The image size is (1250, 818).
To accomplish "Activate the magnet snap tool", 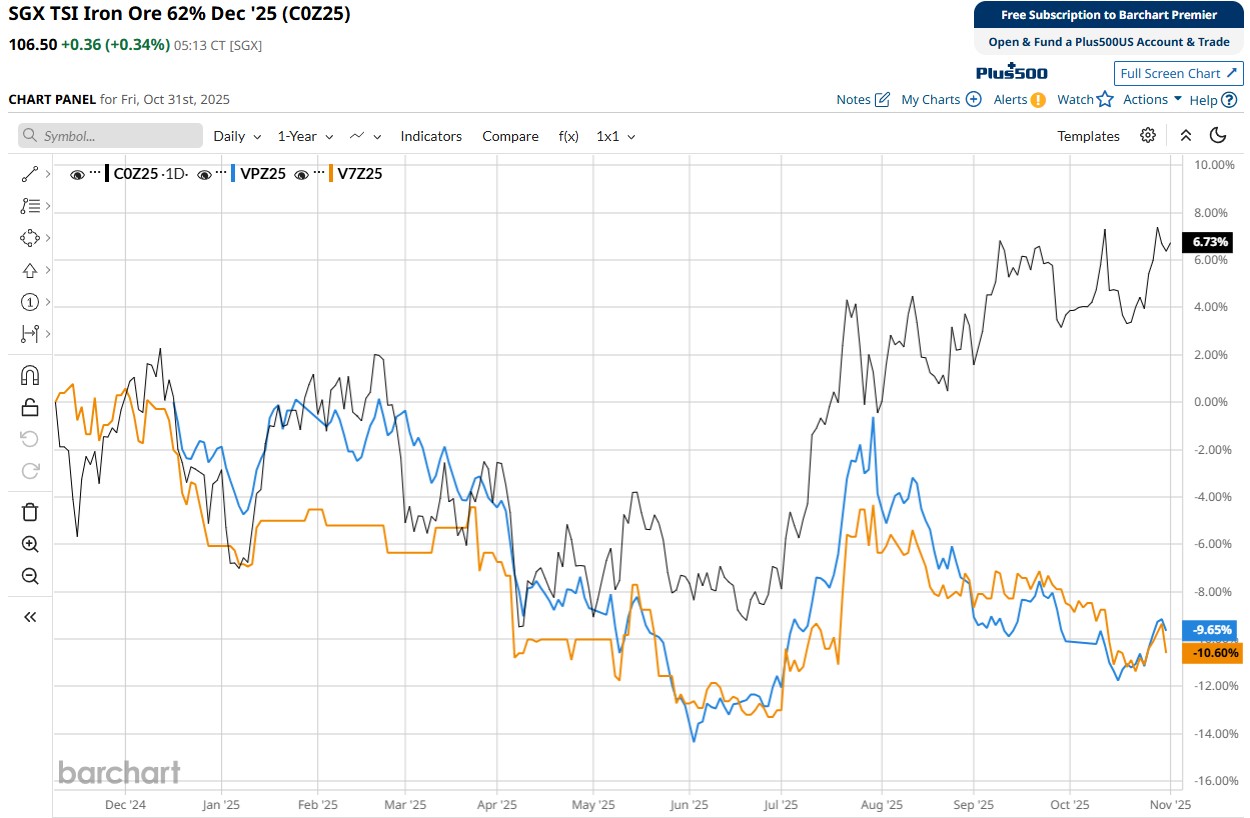I will point(29,375).
